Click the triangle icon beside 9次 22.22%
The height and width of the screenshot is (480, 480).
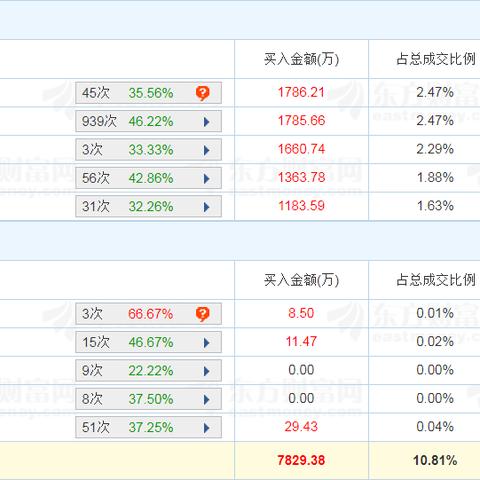[x=206, y=371]
